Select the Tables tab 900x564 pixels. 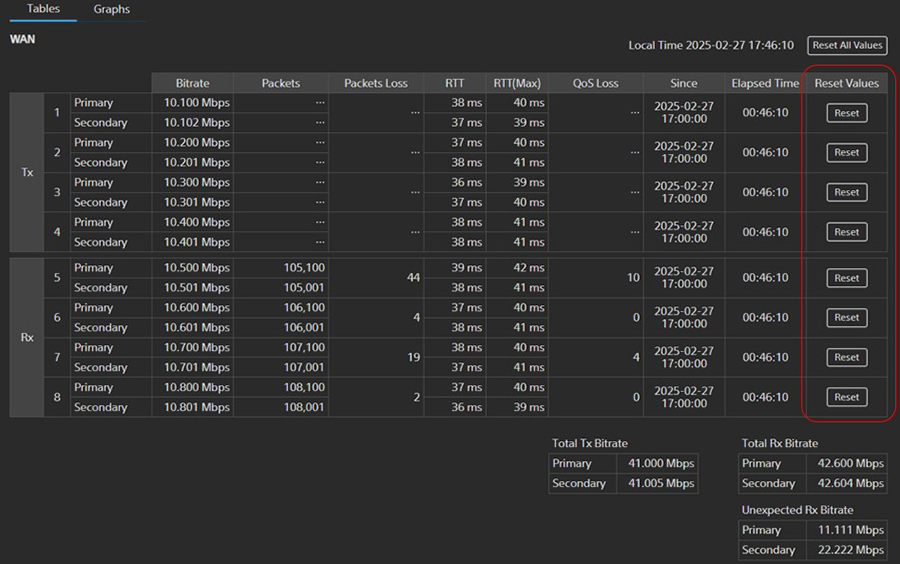pos(43,9)
